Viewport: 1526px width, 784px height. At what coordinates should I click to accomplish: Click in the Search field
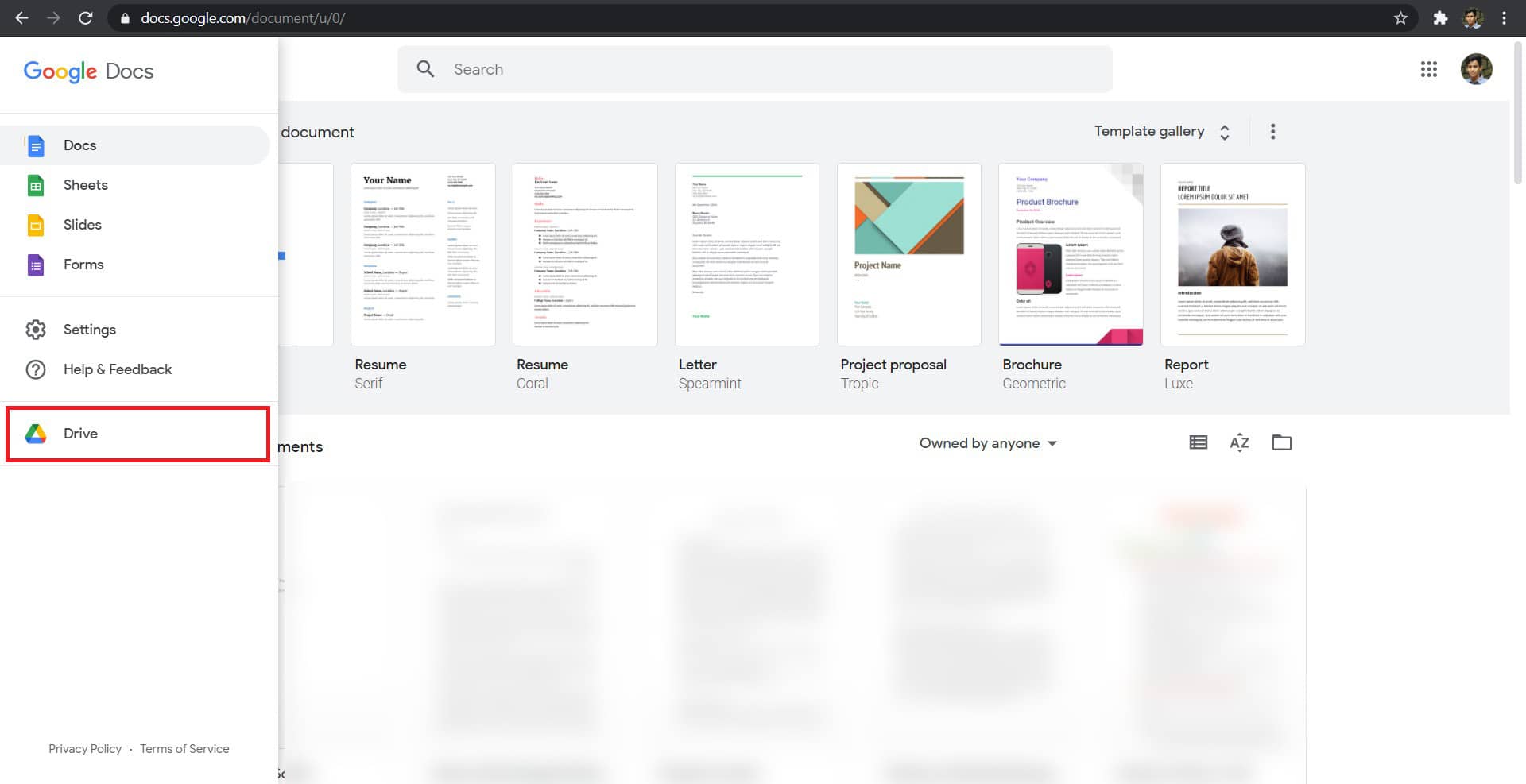pos(755,69)
